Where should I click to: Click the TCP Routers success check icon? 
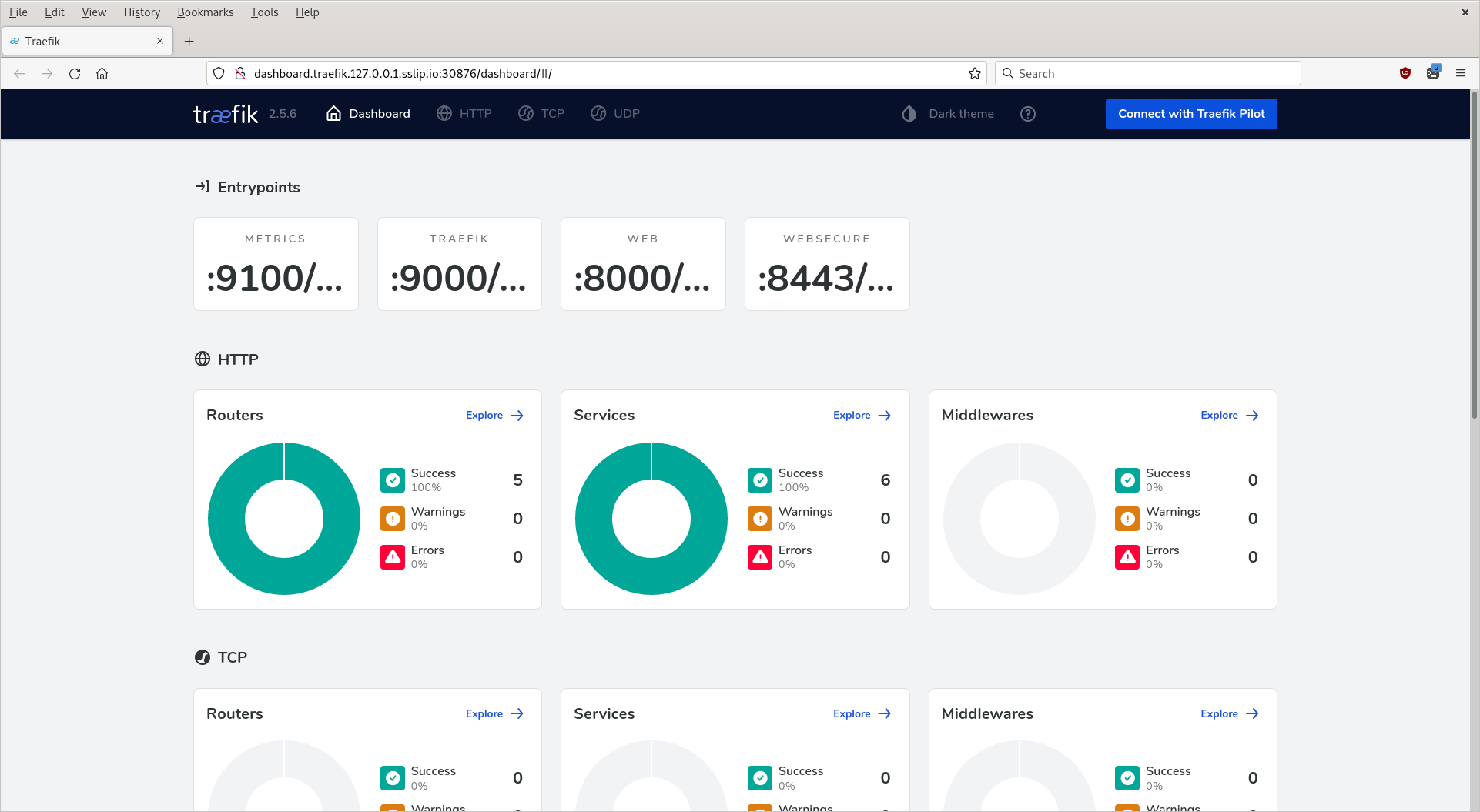tap(393, 778)
